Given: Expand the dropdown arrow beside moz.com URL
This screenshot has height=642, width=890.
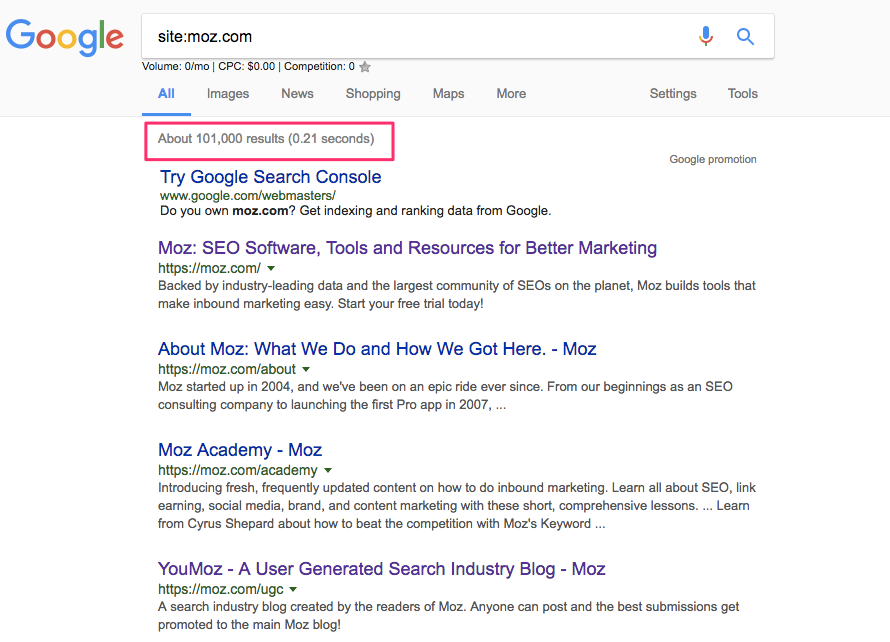Looking at the screenshot, I should [x=270, y=268].
